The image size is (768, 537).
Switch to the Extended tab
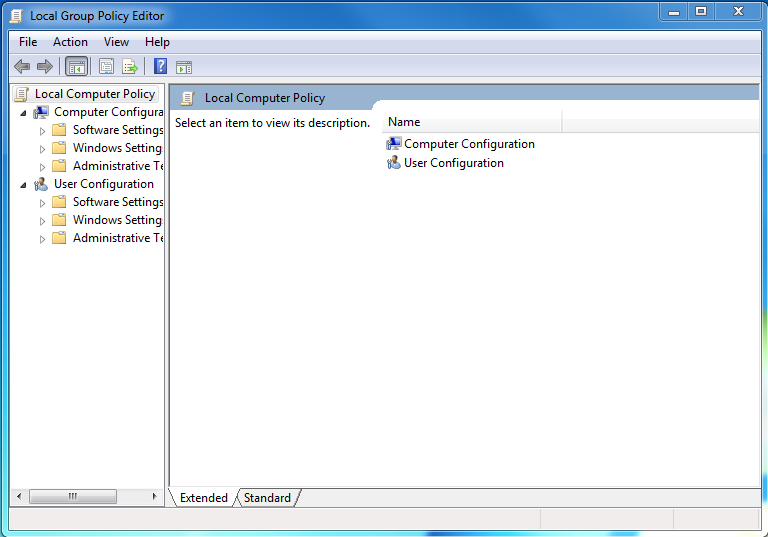pyautogui.click(x=203, y=498)
